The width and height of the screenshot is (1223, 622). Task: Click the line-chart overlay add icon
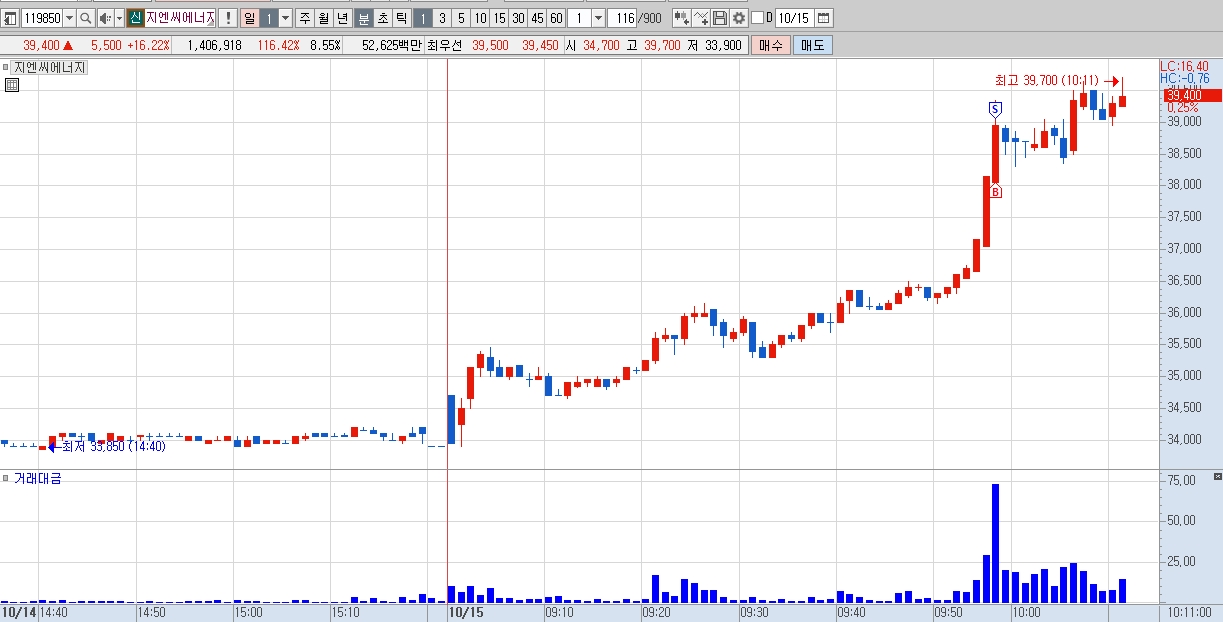point(700,18)
